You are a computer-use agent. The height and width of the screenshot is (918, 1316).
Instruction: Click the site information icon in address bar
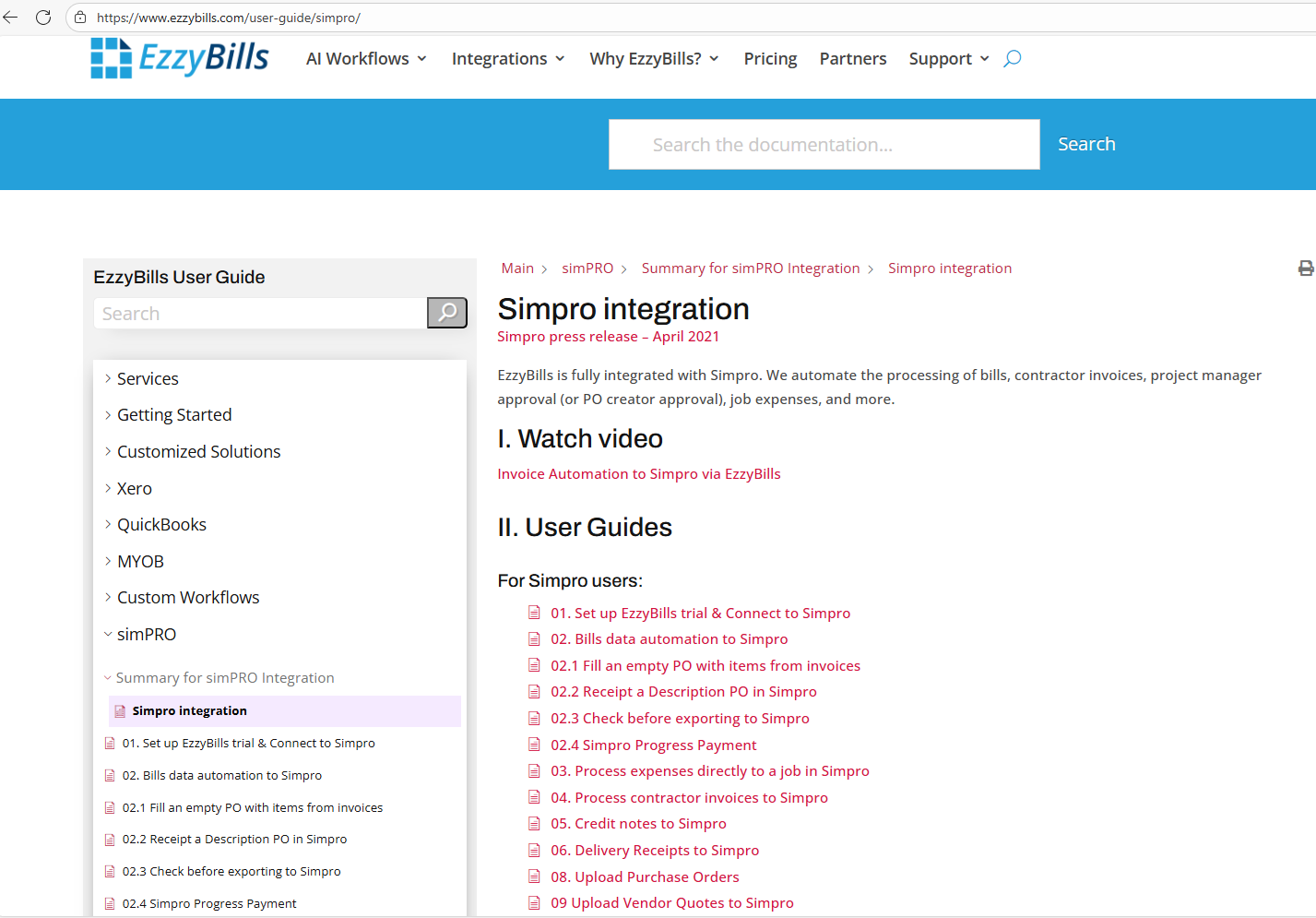[x=78, y=17]
